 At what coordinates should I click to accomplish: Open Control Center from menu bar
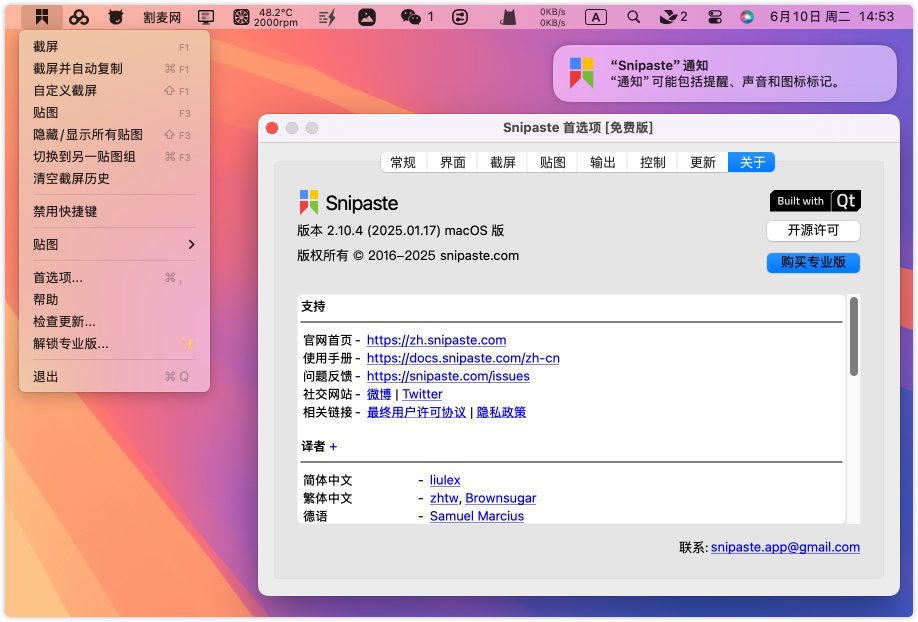coord(715,18)
